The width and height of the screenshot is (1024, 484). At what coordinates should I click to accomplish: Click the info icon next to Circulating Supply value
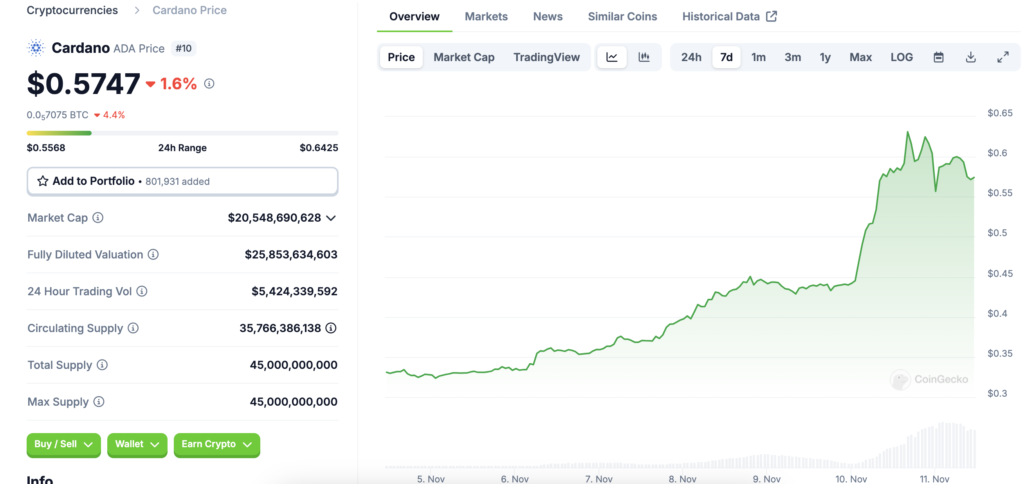[331, 328]
